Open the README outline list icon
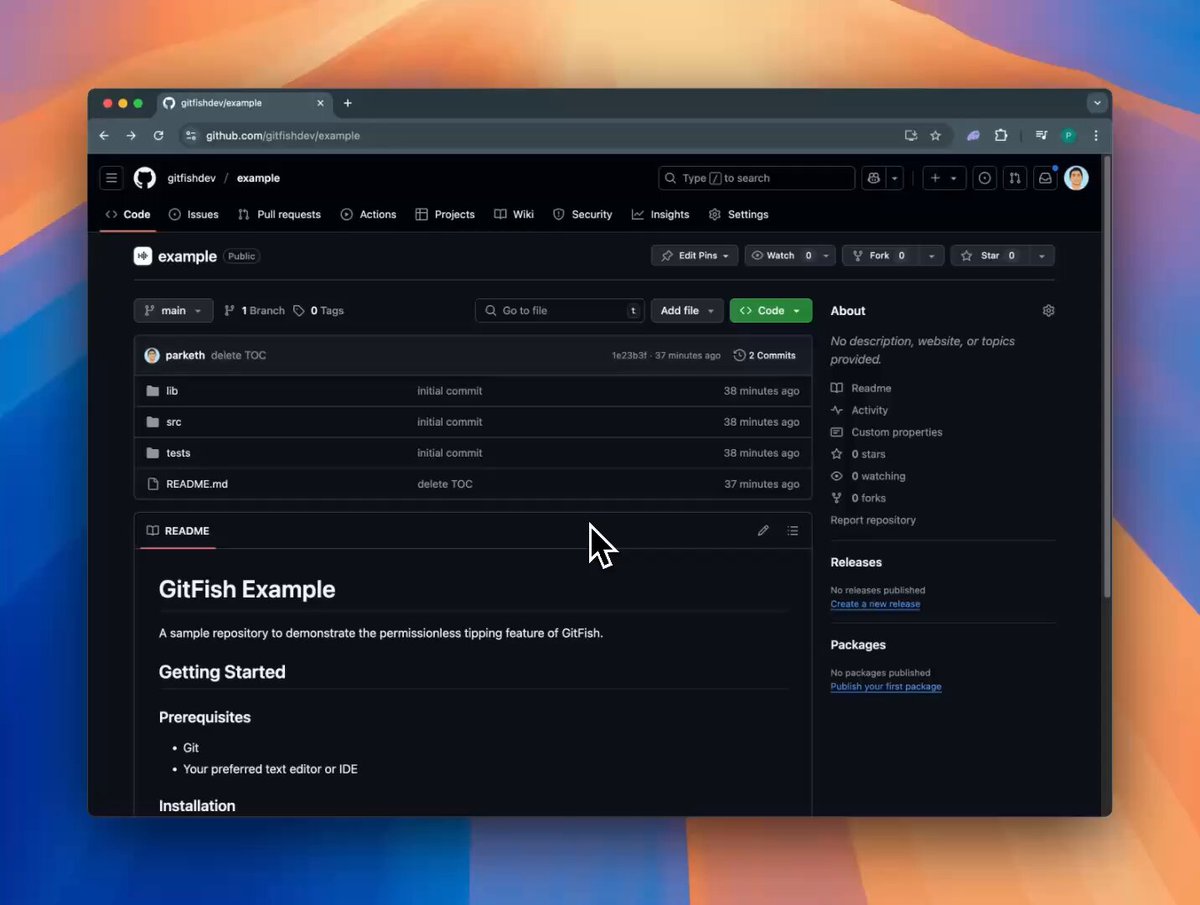The image size is (1200, 905). pos(793,531)
